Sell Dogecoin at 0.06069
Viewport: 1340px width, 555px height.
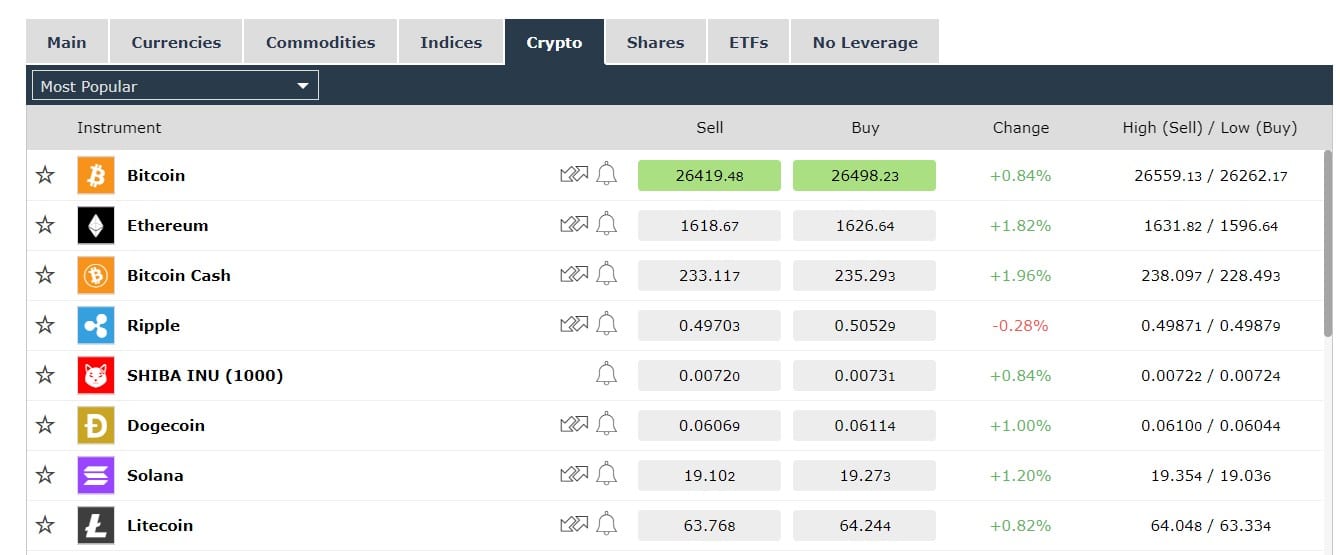pyautogui.click(x=709, y=425)
